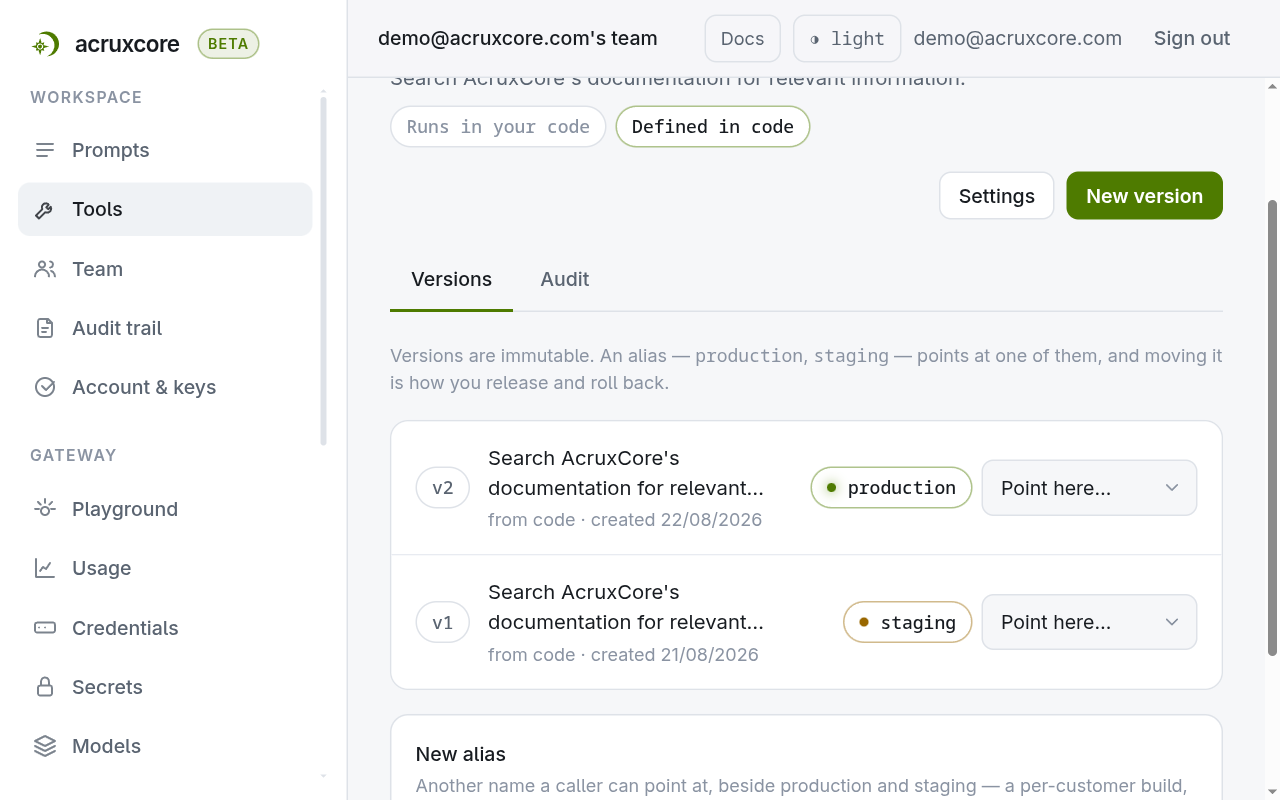
Task: Click the Credentials card icon
Action: click(45, 628)
